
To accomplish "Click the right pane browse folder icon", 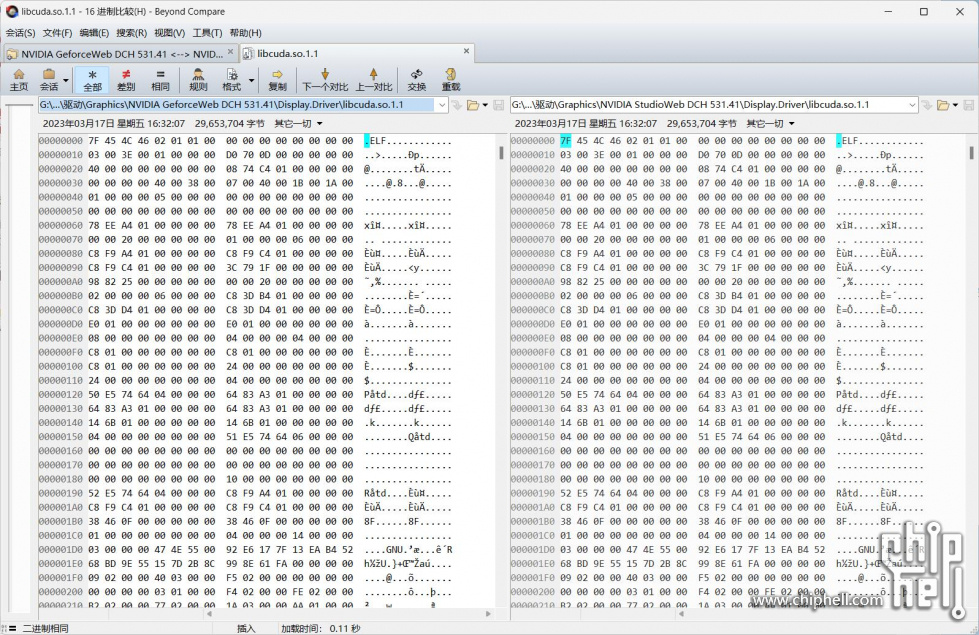I will click(943, 105).
